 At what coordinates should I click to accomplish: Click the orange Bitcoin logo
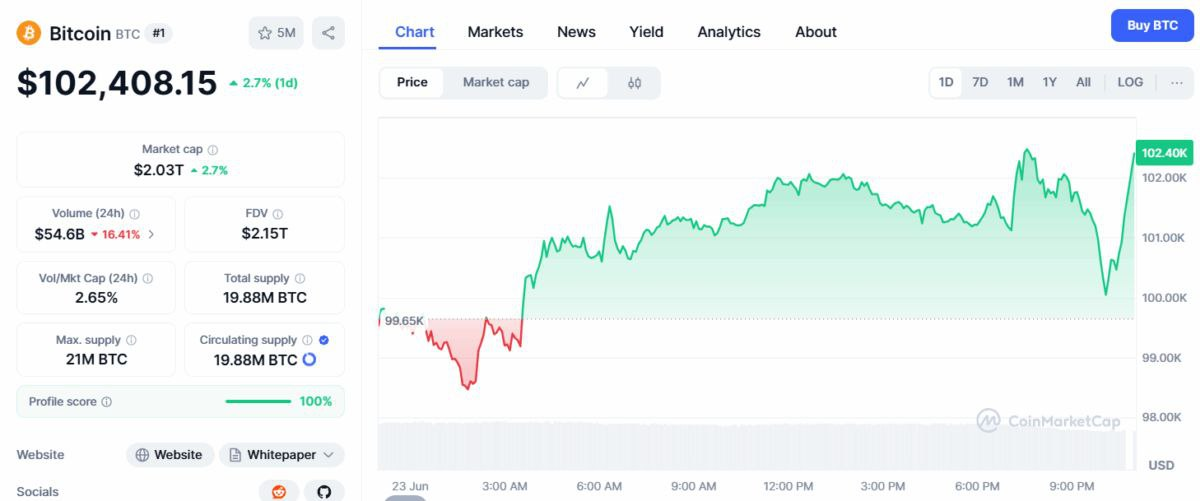(x=28, y=33)
